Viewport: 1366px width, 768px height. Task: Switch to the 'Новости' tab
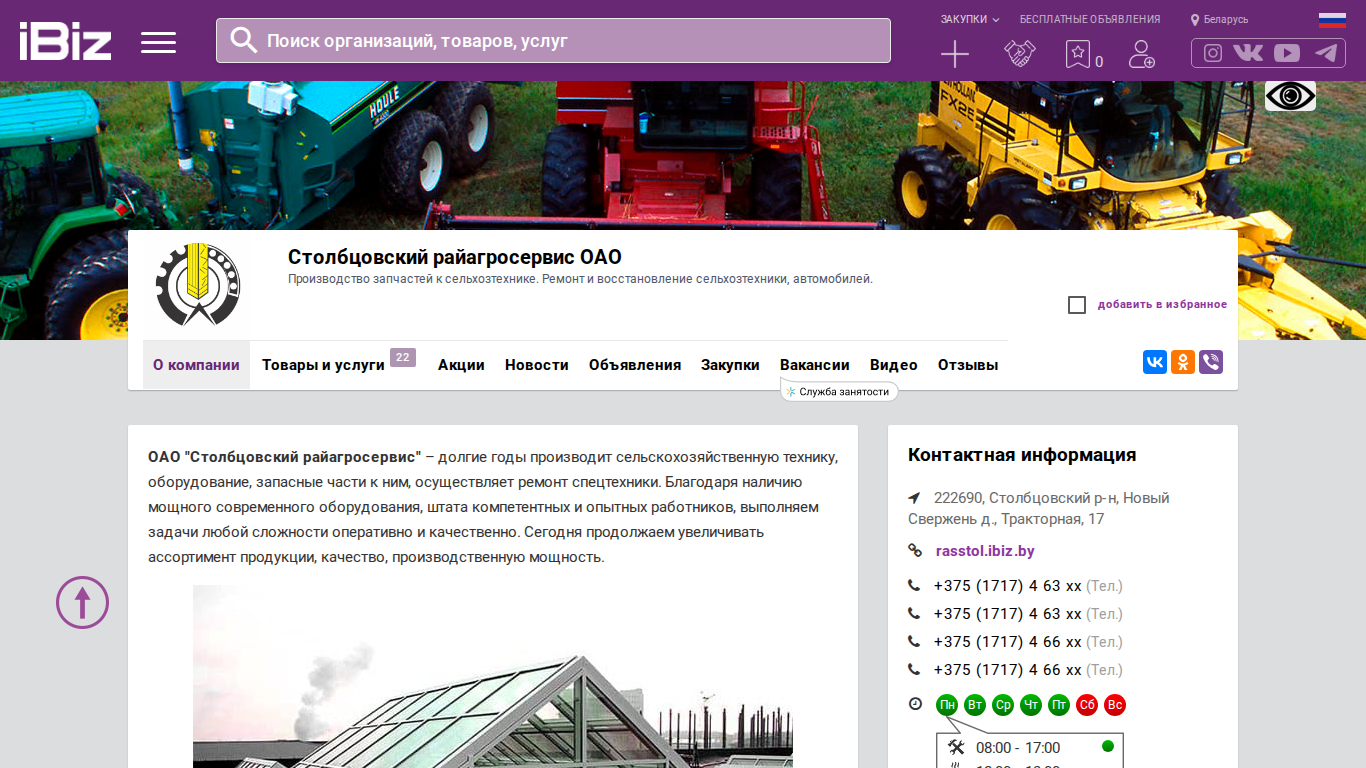click(537, 365)
